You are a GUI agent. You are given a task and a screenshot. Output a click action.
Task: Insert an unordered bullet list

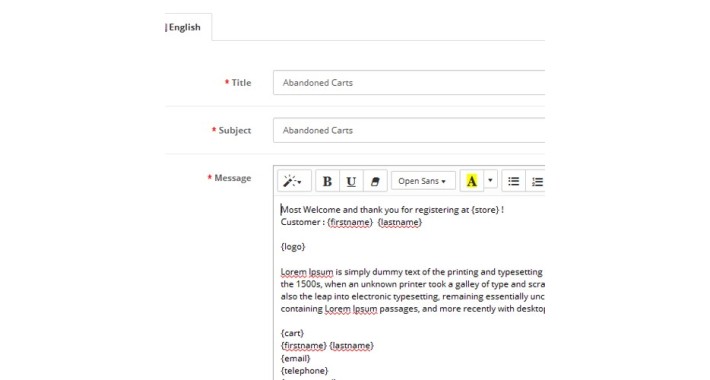[513, 181]
